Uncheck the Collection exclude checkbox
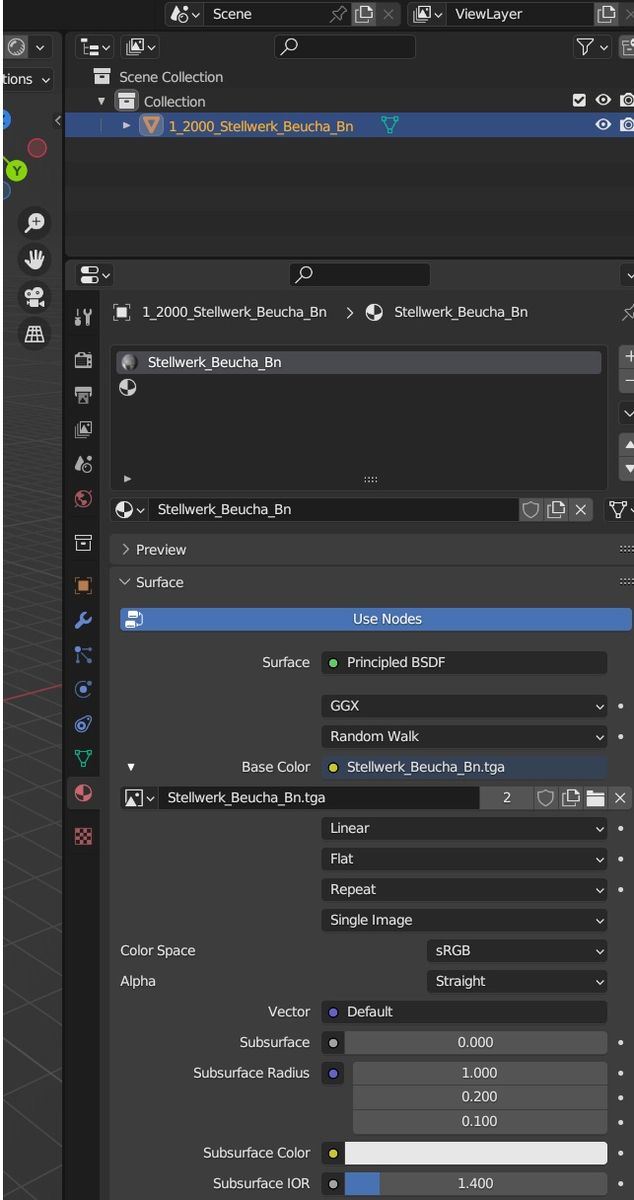The width and height of the screenshot is (634, 1200). [x=579, y=101]
